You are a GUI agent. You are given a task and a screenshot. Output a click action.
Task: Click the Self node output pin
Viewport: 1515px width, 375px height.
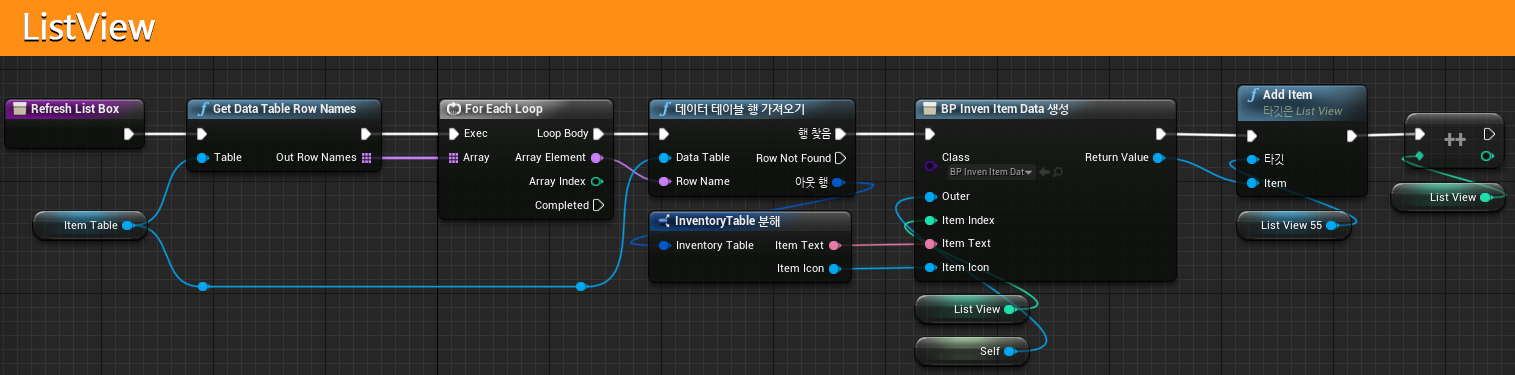point(1009,351)
